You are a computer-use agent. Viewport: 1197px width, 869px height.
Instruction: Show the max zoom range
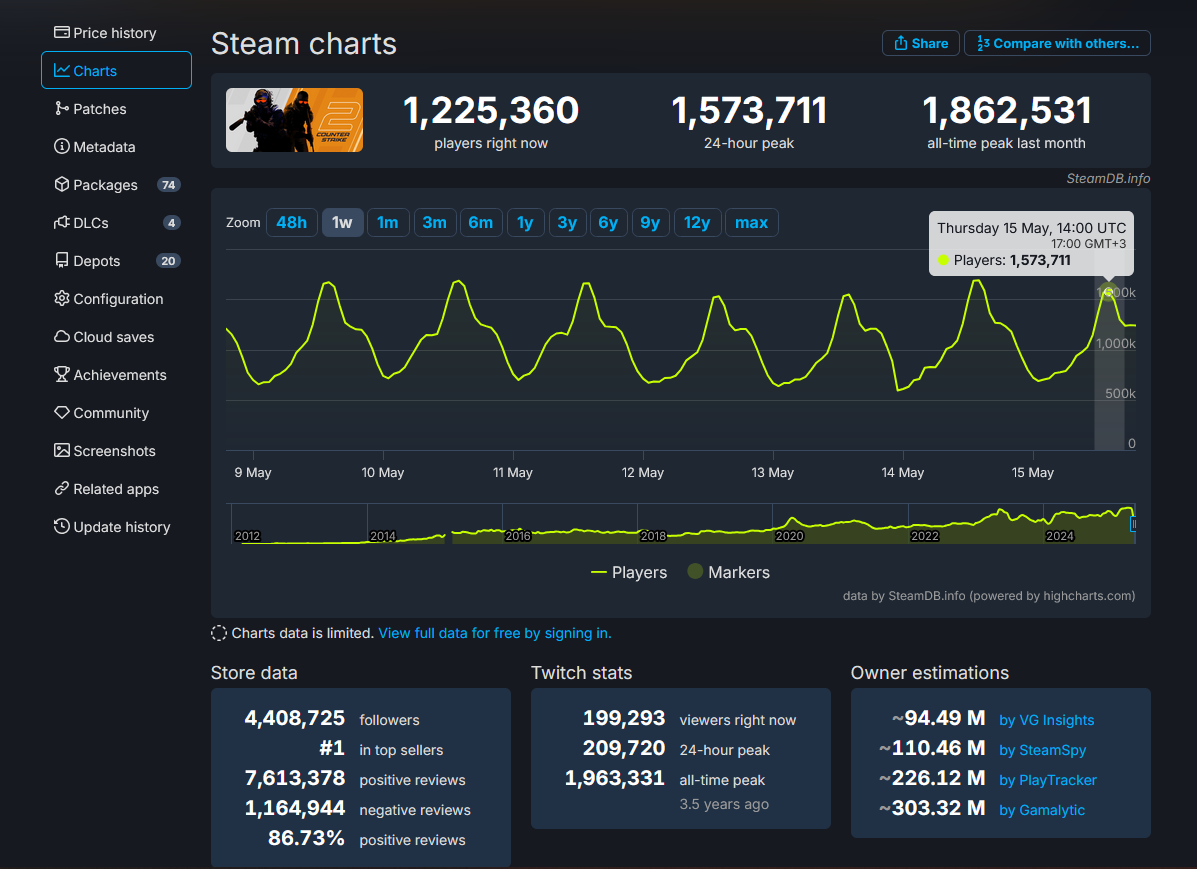751,223
